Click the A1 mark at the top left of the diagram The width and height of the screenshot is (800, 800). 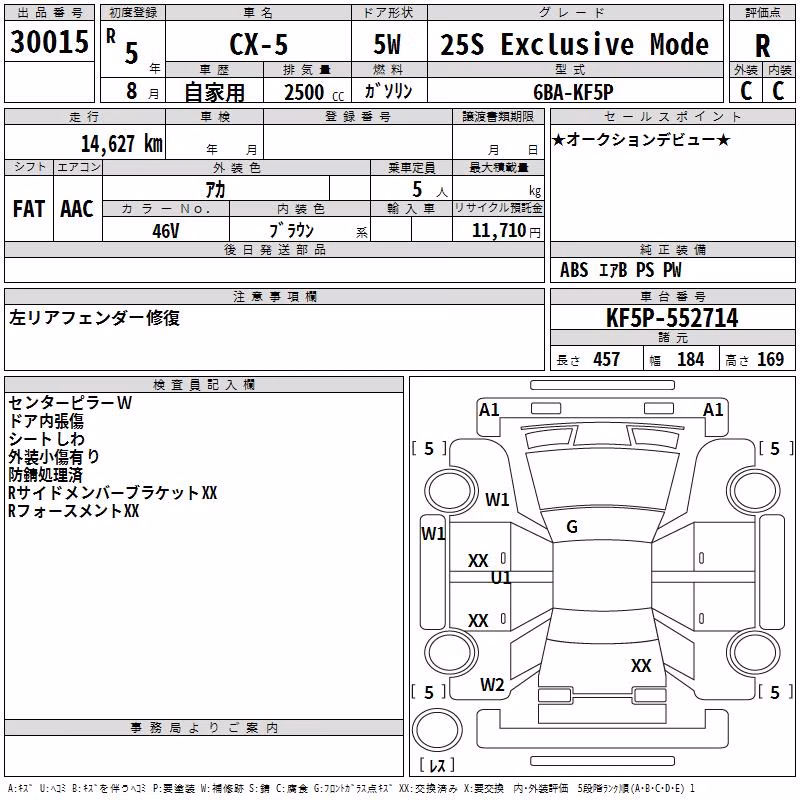[489, 409]
